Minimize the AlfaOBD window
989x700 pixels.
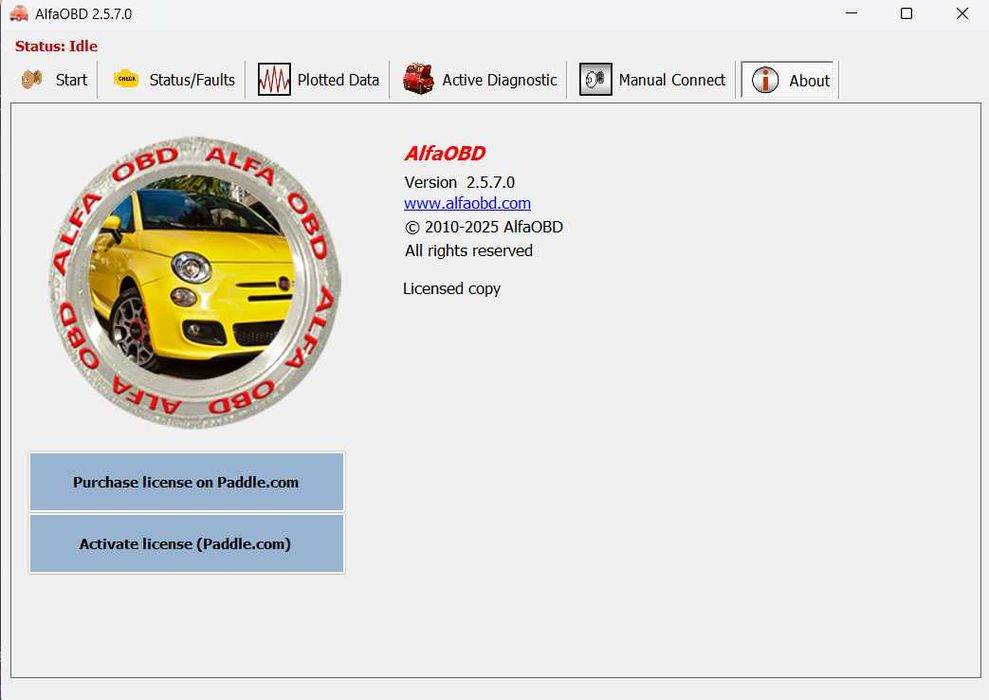851,13
